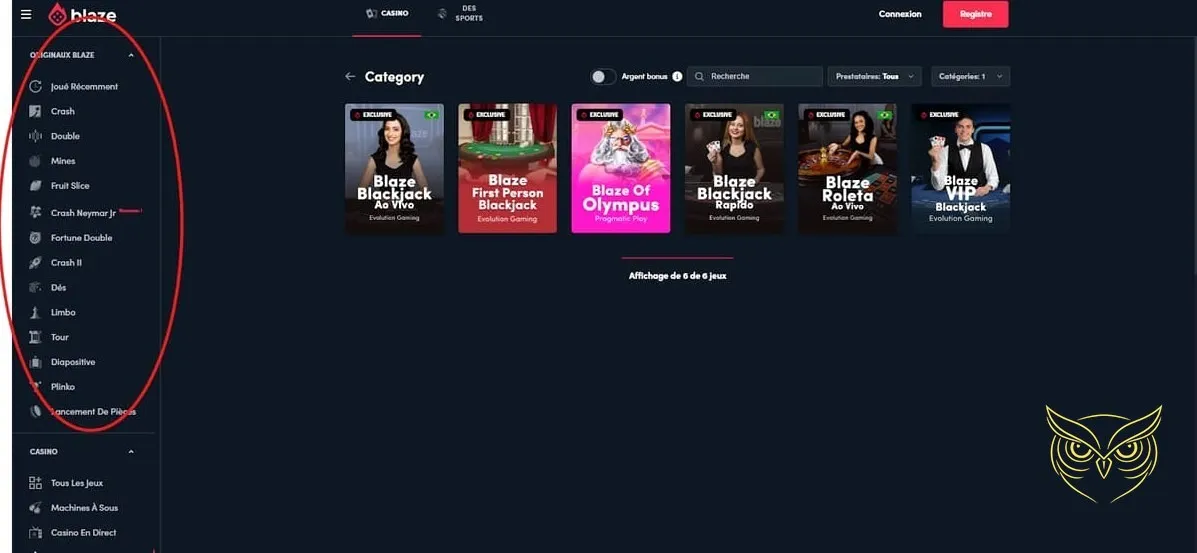Click the Argent bonus info icon

click(x=677, y=76)
